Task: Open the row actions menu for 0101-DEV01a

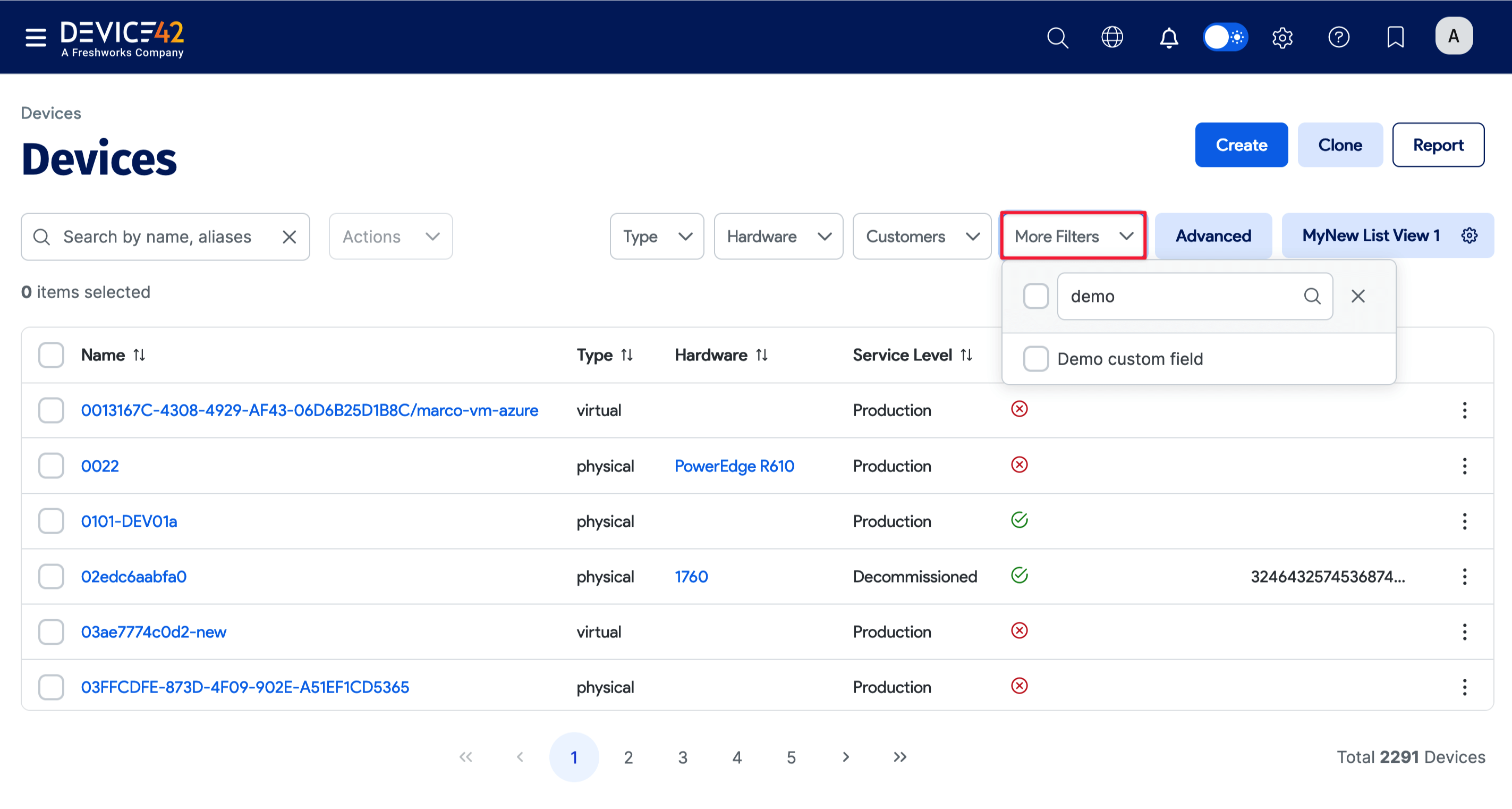Action: (x=1465, y=521)
